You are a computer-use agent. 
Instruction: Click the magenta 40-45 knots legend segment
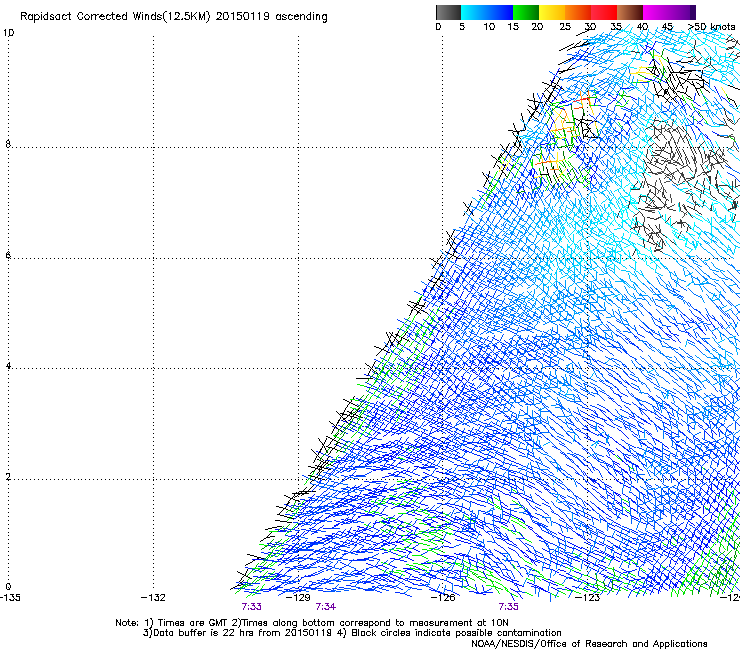656,12
